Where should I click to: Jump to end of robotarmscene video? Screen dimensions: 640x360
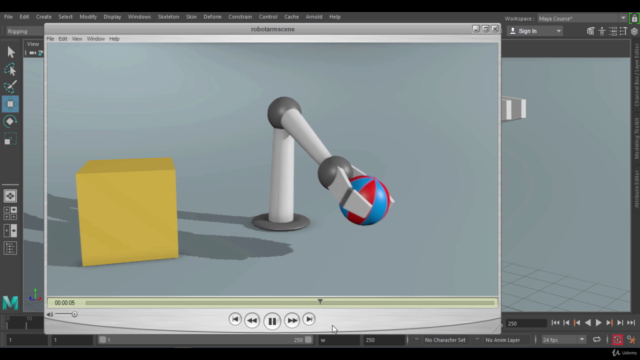309,319
